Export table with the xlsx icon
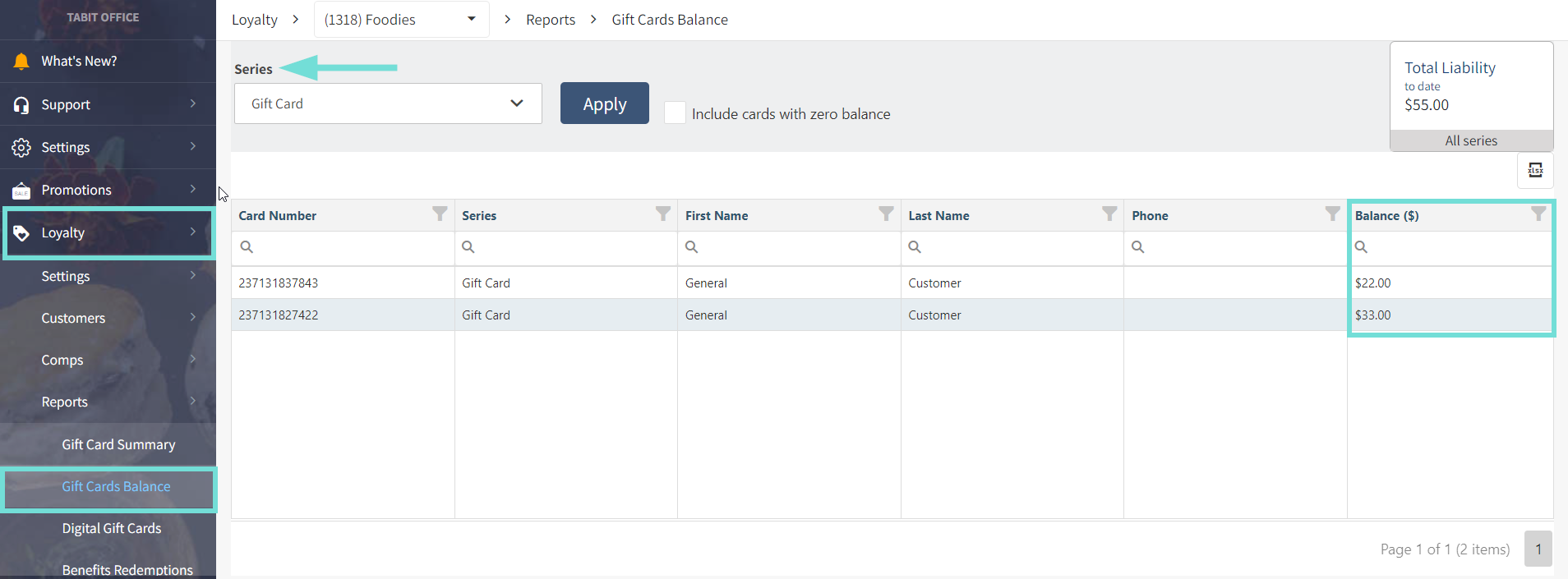 [x=1534, y=170]
